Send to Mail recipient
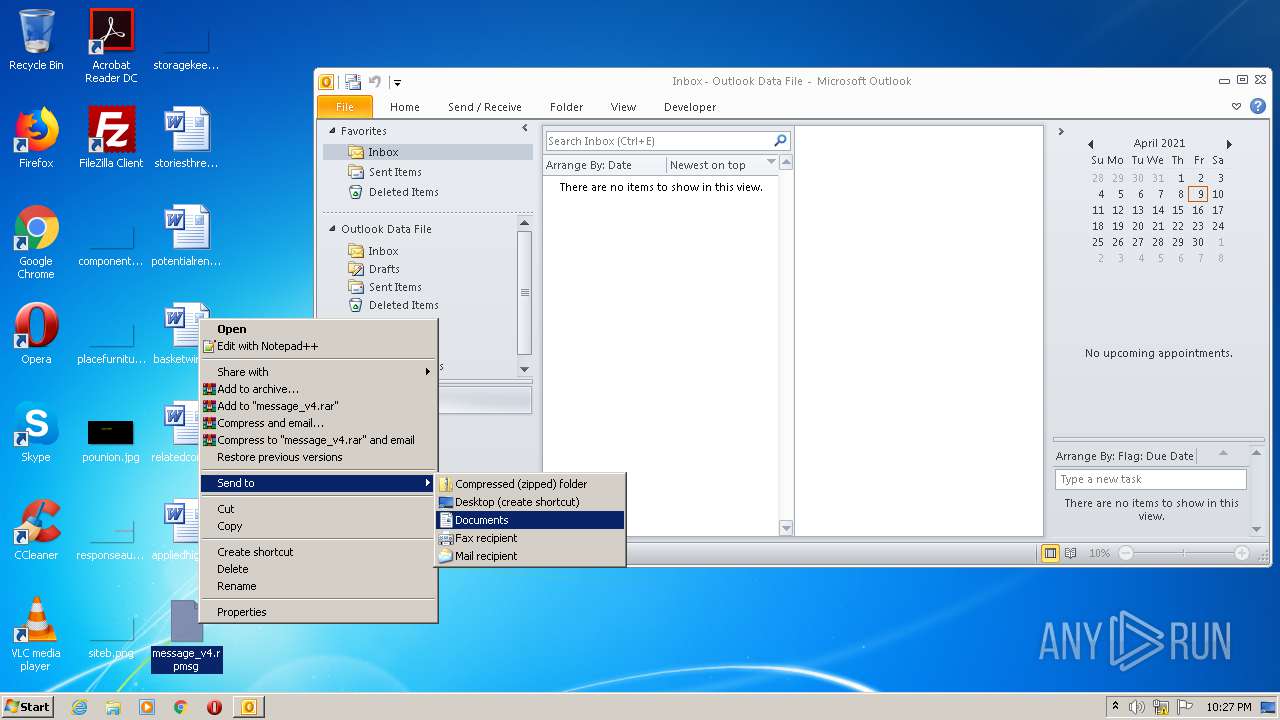This screenshot has width=1280, height=720. (530, 556)
